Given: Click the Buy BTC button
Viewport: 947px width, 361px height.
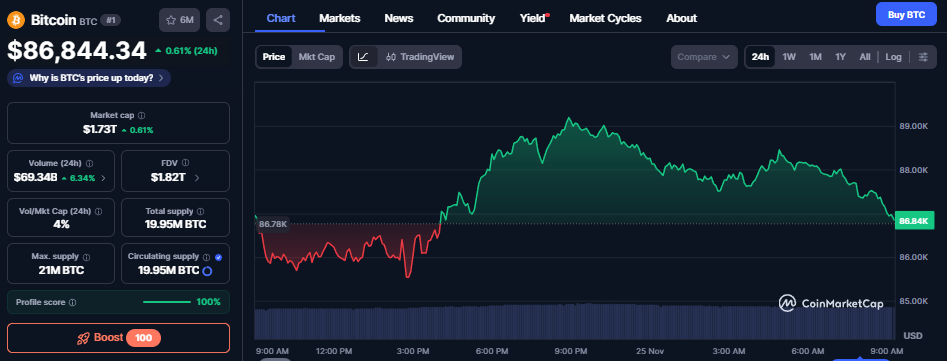Looking at the screenshot, I should [906, 14].
